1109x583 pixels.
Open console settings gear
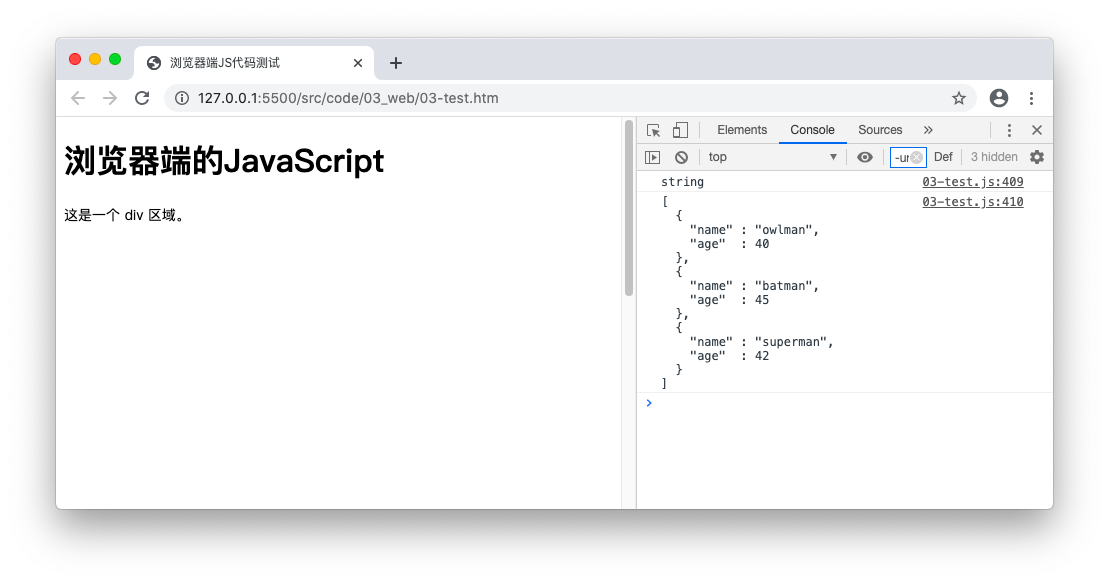1037,157
